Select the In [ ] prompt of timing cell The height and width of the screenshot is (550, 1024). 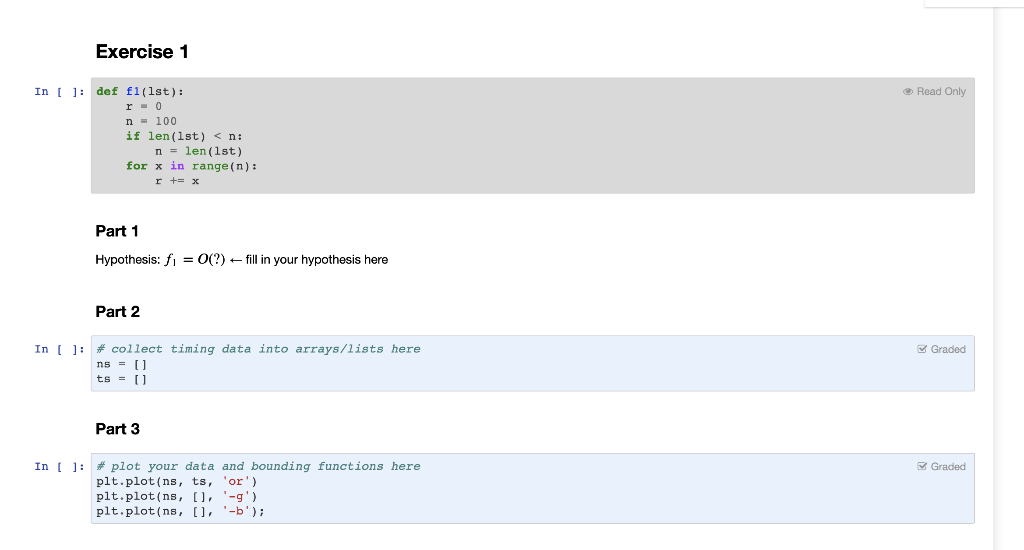tap(59, 349)
